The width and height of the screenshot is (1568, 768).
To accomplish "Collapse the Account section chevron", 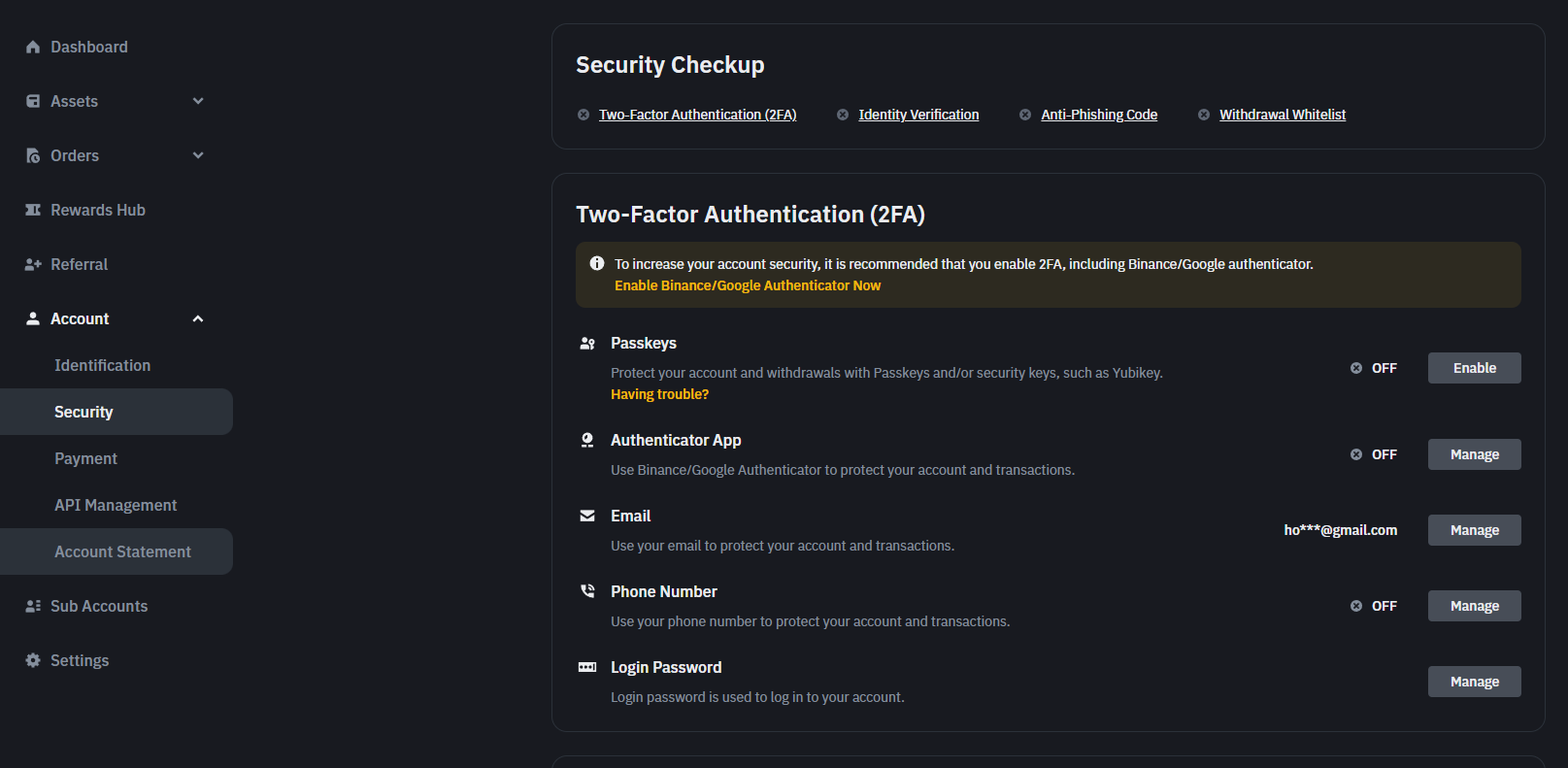I will (x=198, y=318).
